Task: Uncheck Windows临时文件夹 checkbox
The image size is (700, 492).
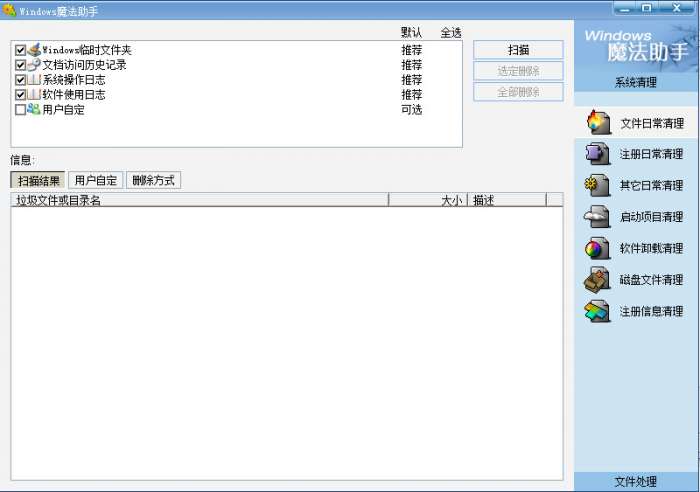Action: (20, 50)
